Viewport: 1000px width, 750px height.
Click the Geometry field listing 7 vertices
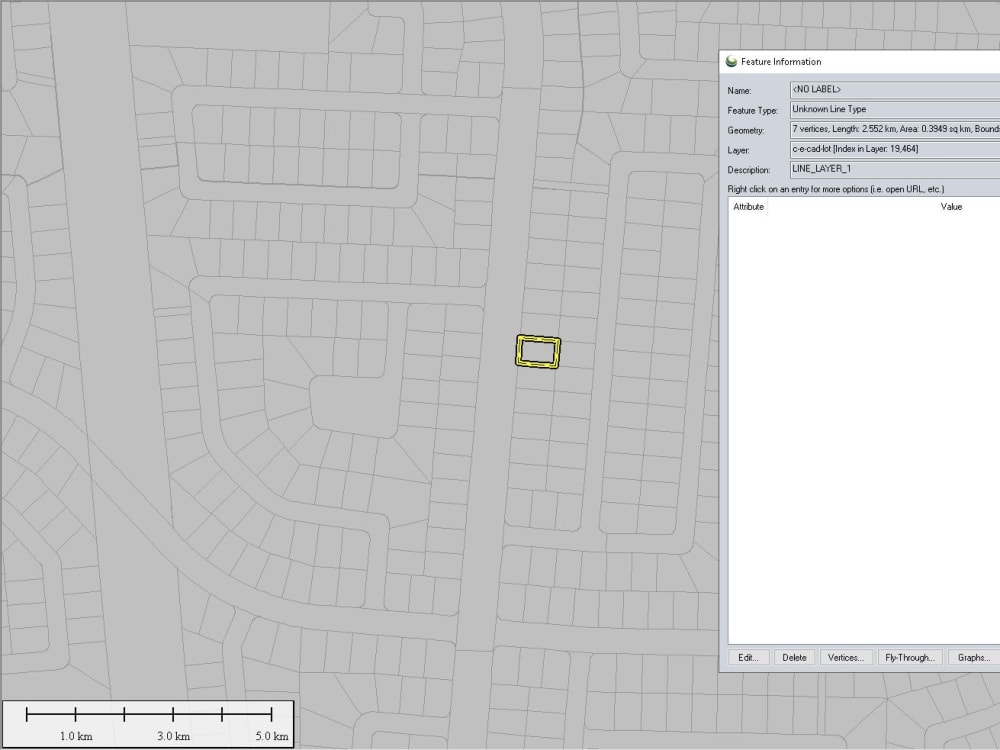pyautogui.click(x=893, y=129)
